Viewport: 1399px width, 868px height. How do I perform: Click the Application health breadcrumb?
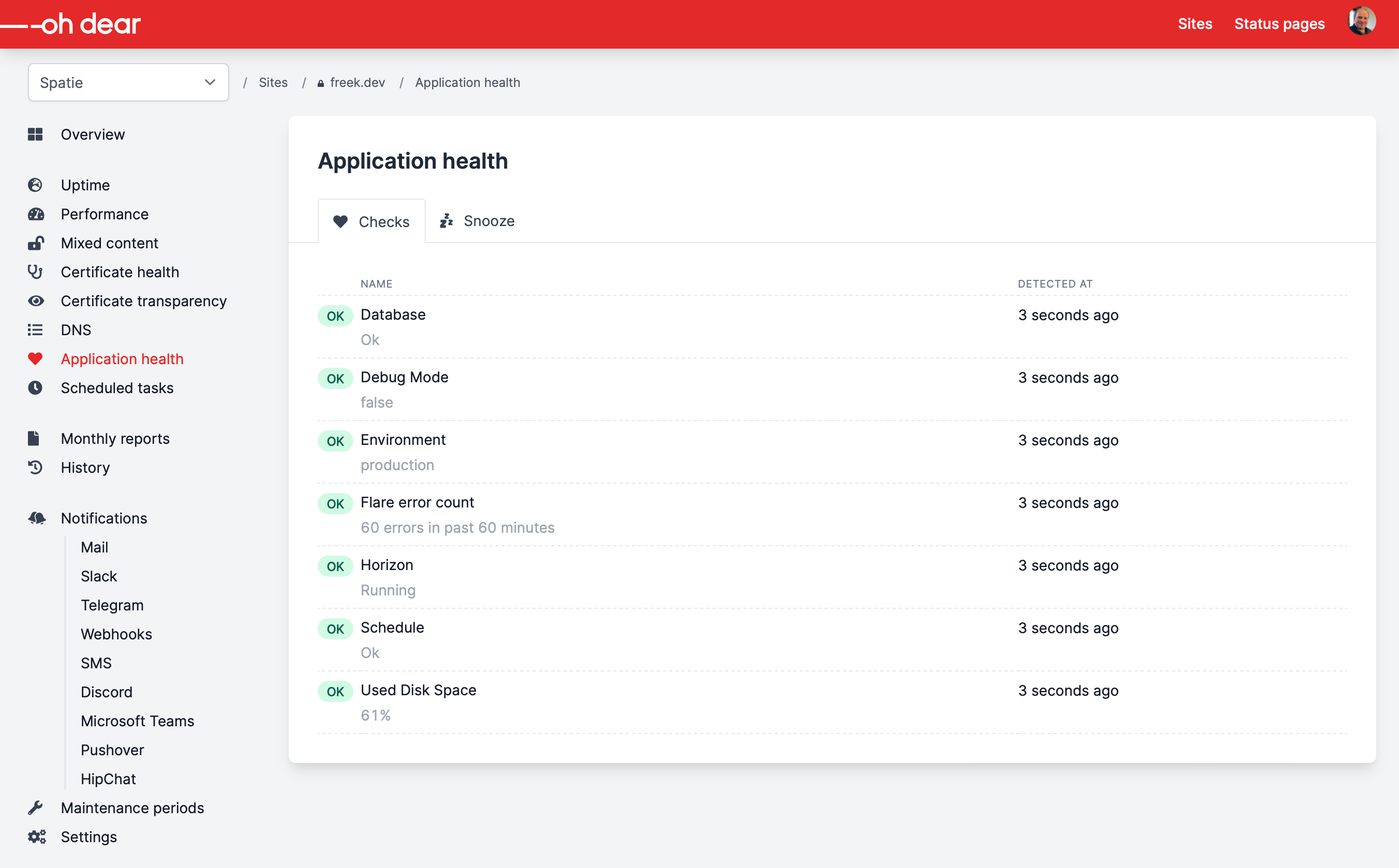pos(467,83)
